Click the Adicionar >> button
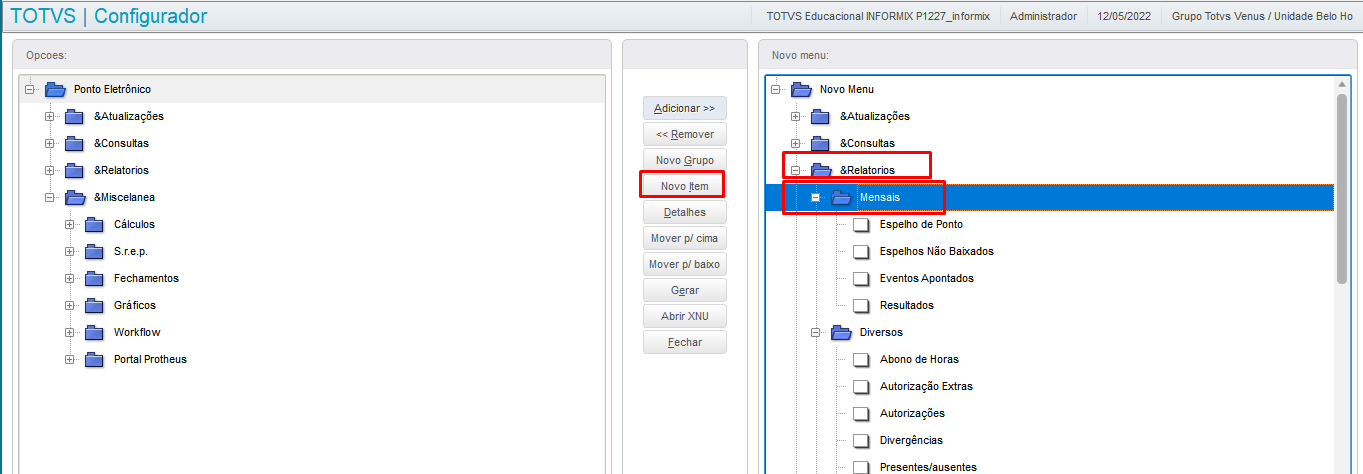 685,108
